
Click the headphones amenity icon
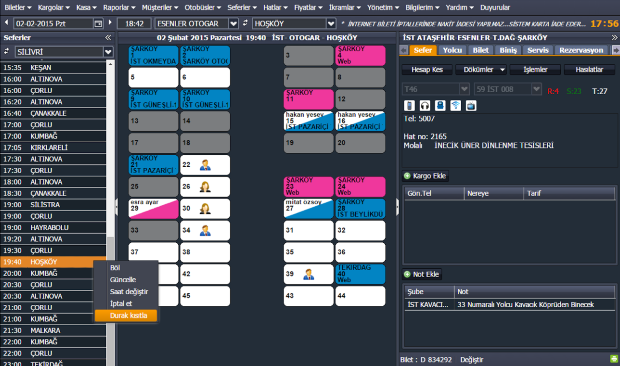tap(425, 105)
